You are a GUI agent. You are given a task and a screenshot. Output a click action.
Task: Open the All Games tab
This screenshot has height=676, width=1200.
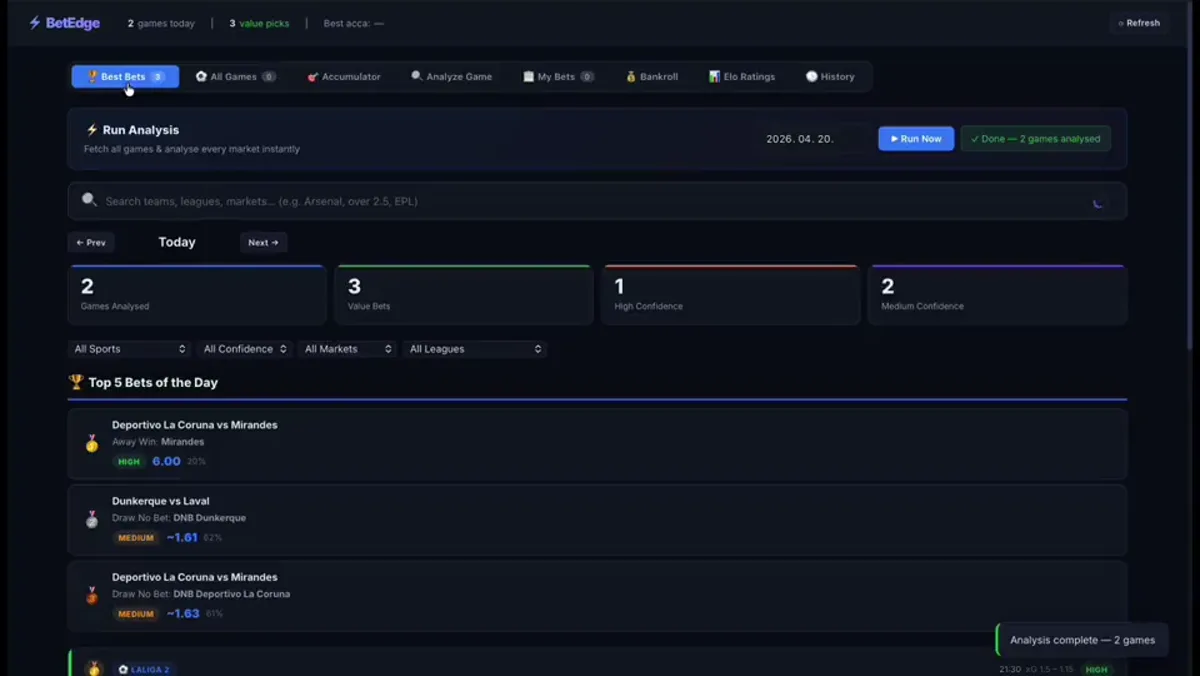[236, 76]
